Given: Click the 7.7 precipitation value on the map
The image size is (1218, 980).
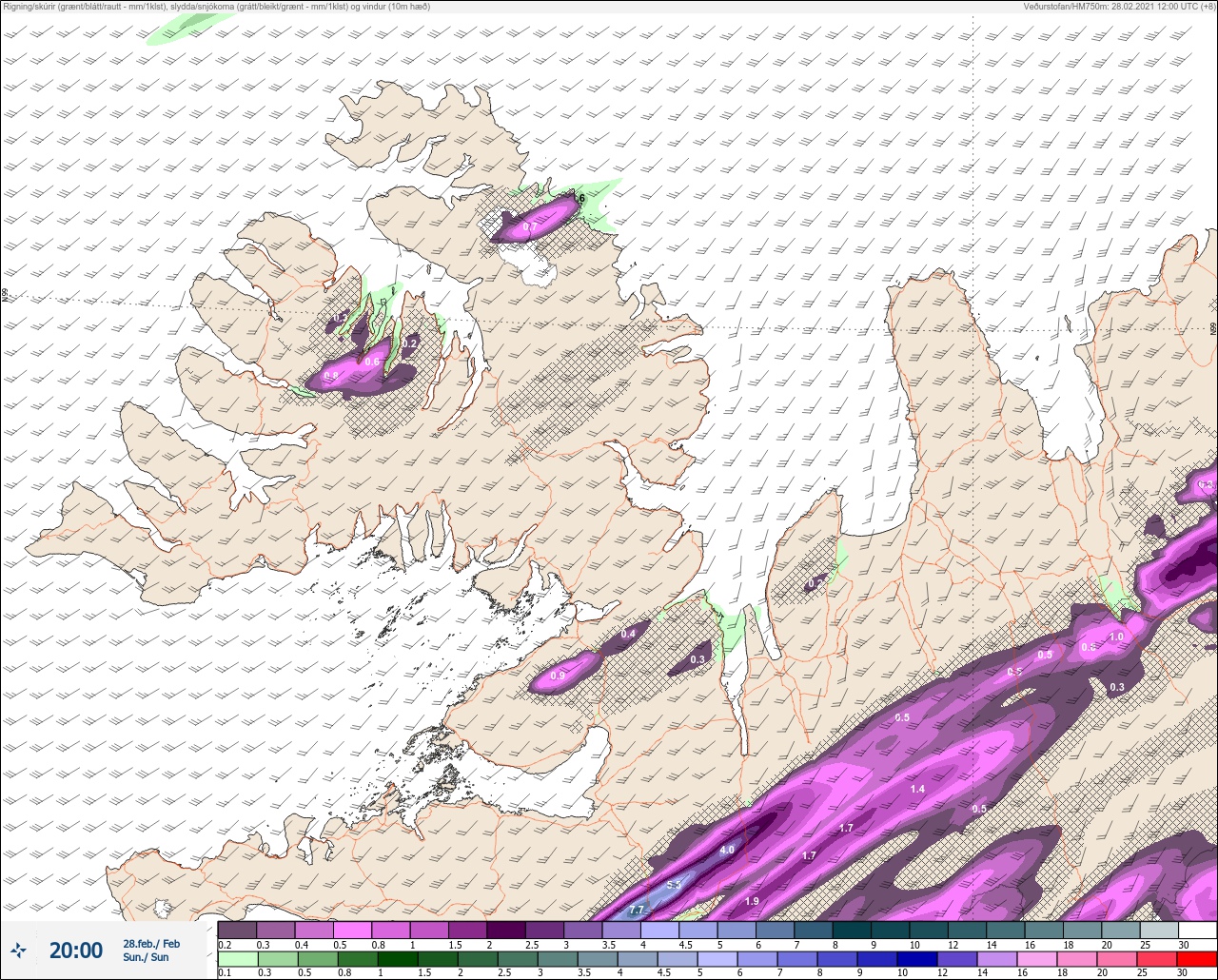Looking at the screenshot, I should point(637,910).
